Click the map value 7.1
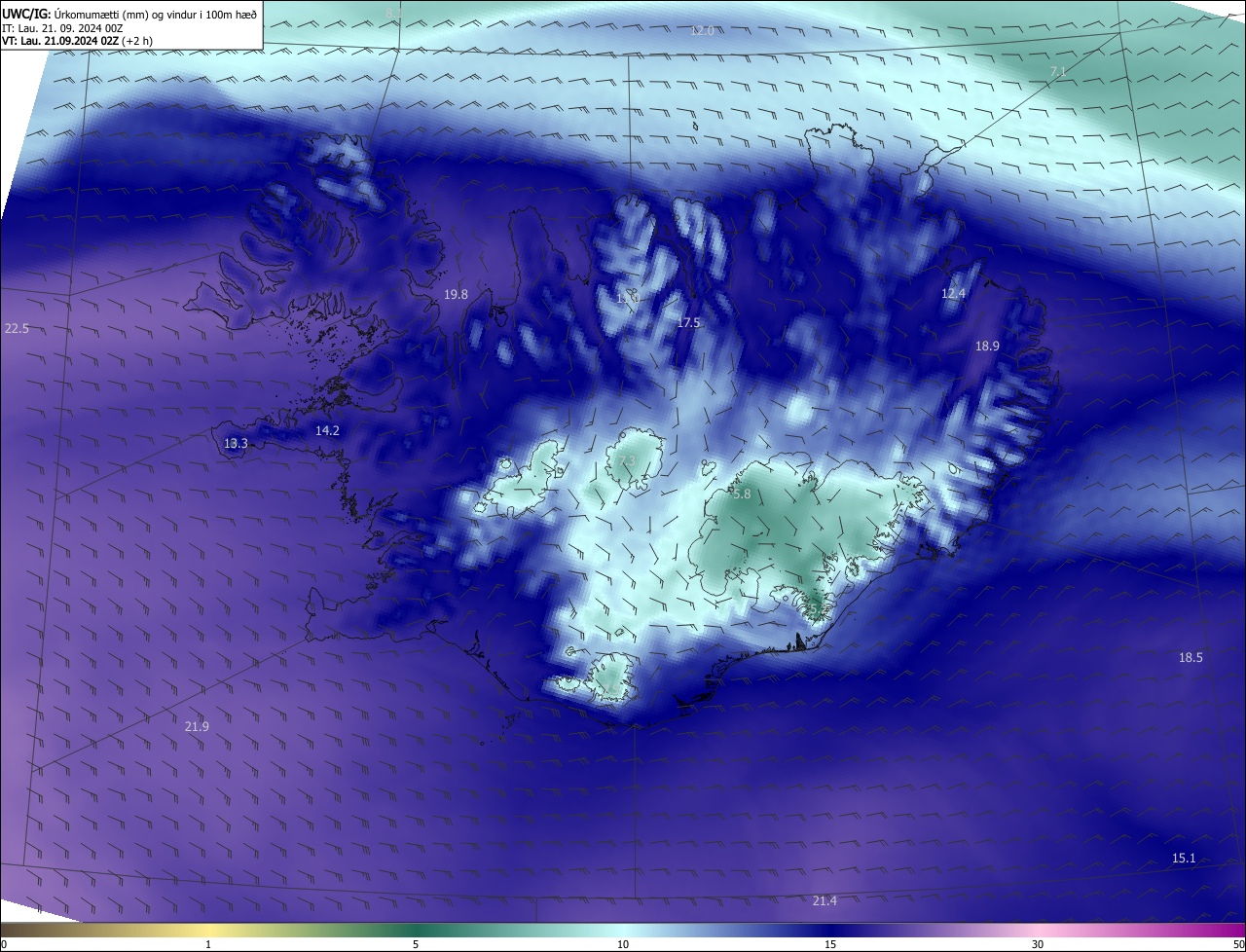Screen dimensions: 1246x952 coord(1059,72)
